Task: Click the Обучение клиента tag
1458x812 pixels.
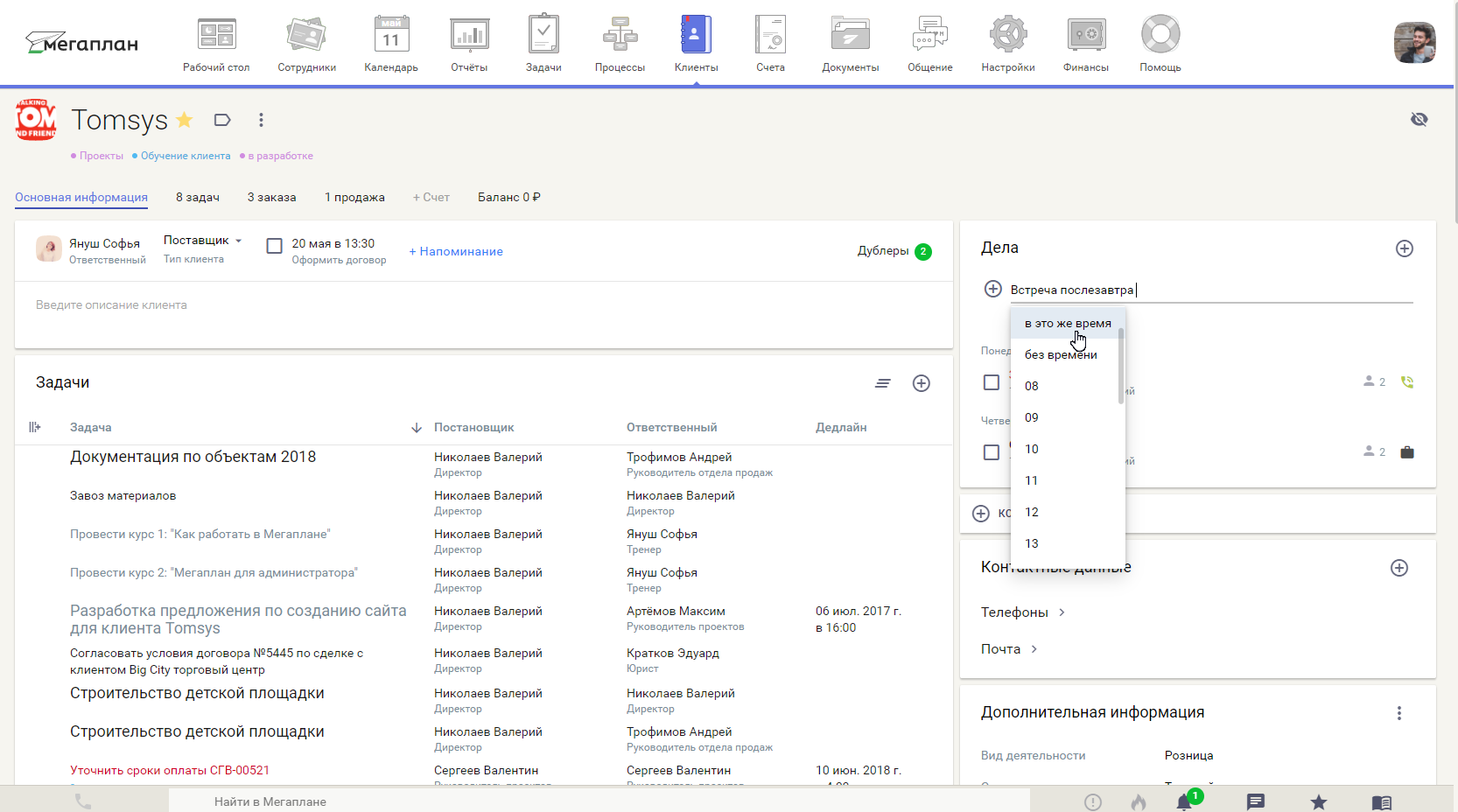Action: tap(181, 156)
